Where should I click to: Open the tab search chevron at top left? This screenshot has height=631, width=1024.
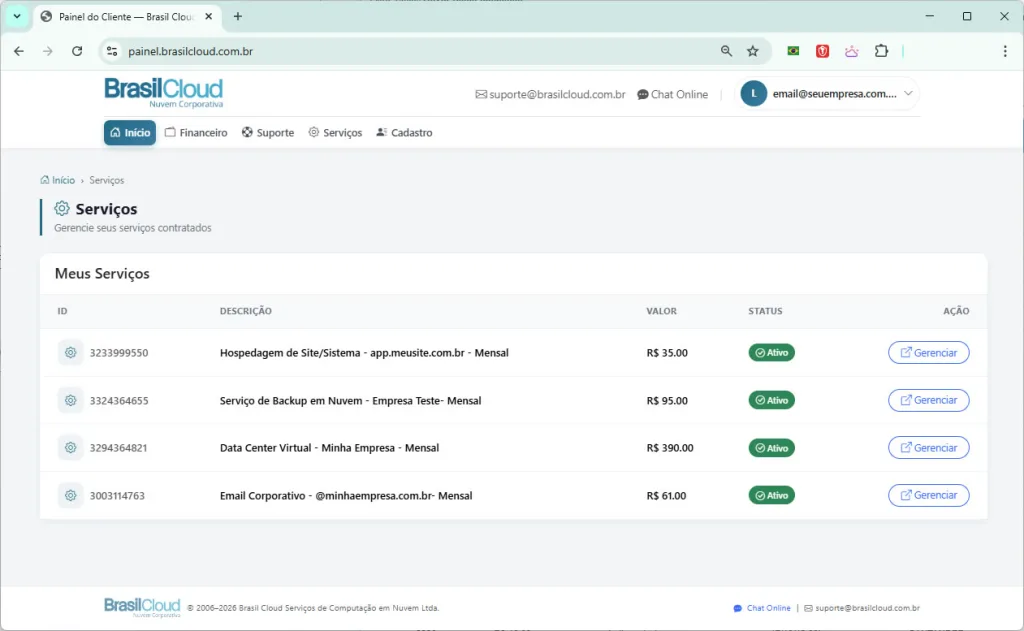15,16
